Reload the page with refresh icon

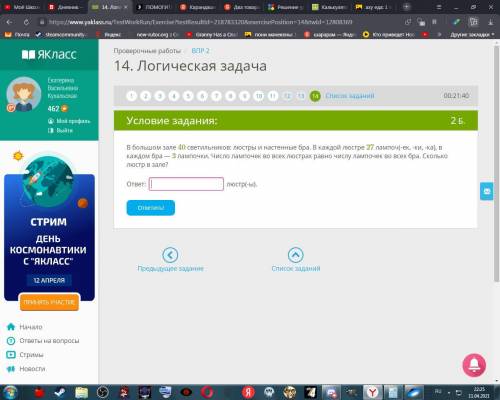(26, 22)
